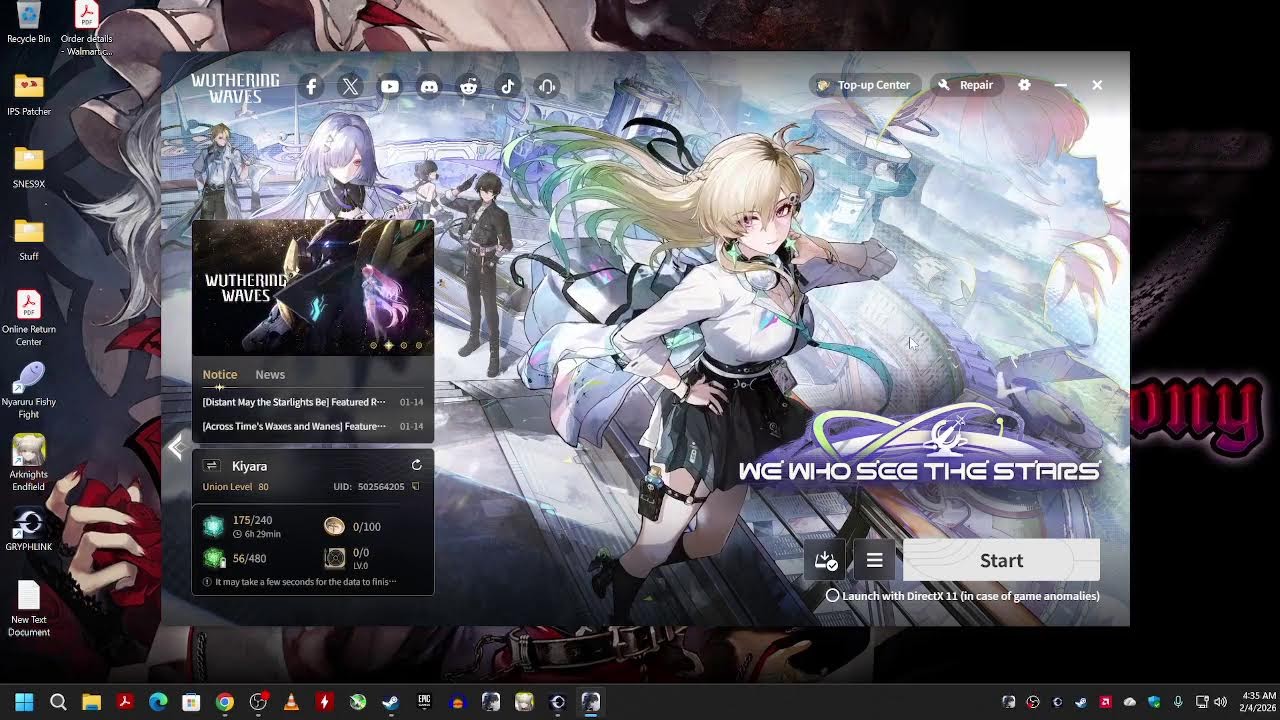Screen dimensions: 1280x720
Task: Select the SNES9X folder on desktop
Action: click(x=28, y=168)
